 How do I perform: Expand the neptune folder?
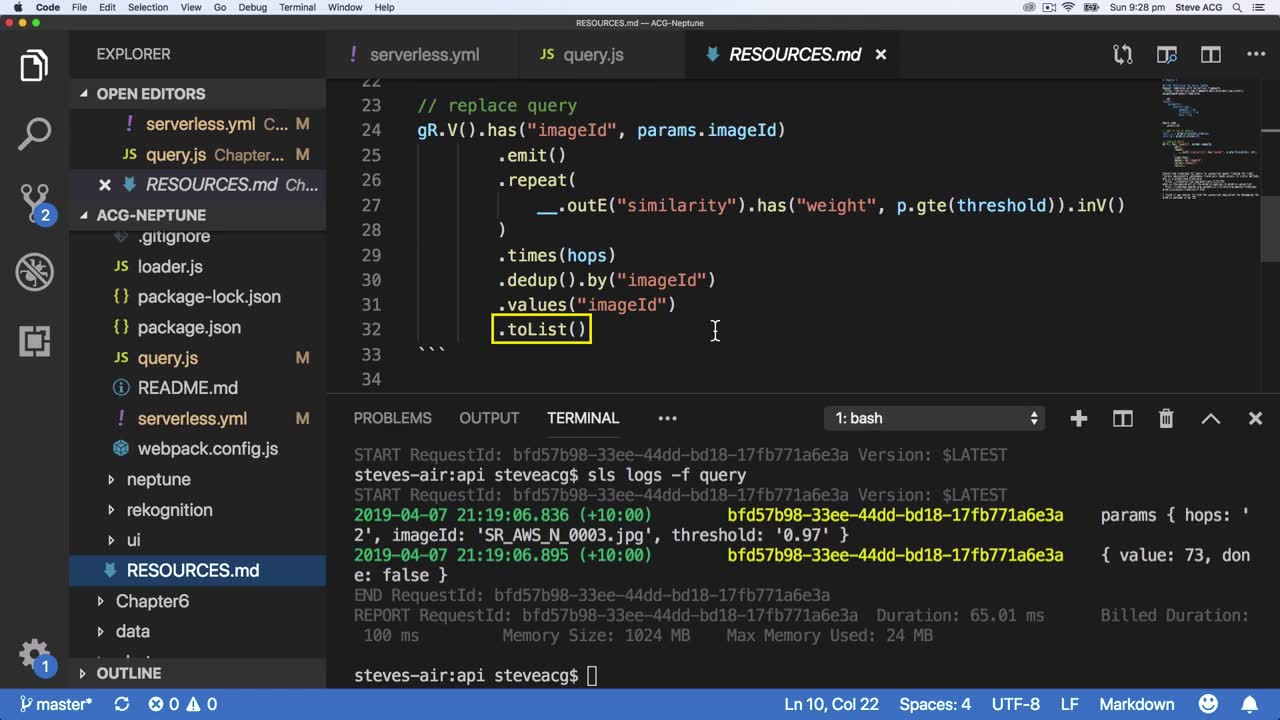click(158, 480)
